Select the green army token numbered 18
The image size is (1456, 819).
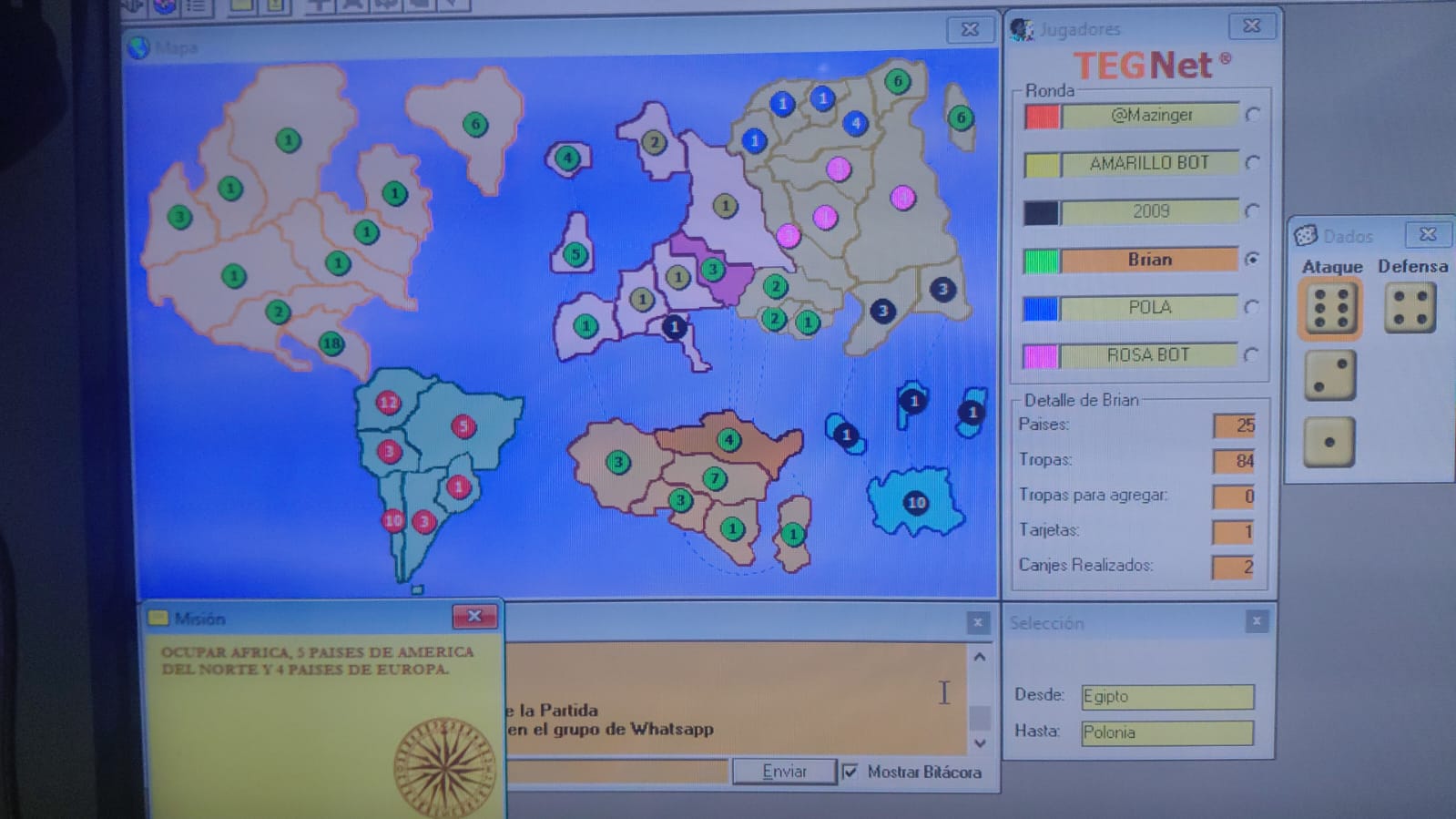(x=331, y=343)
